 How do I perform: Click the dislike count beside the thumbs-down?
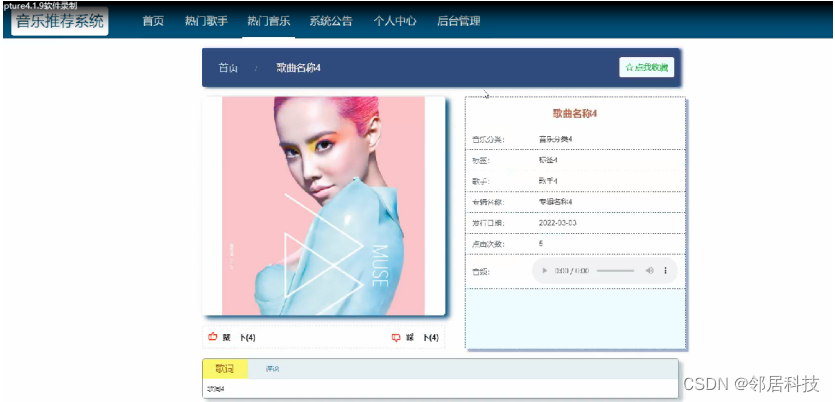(x=431, y=338)
